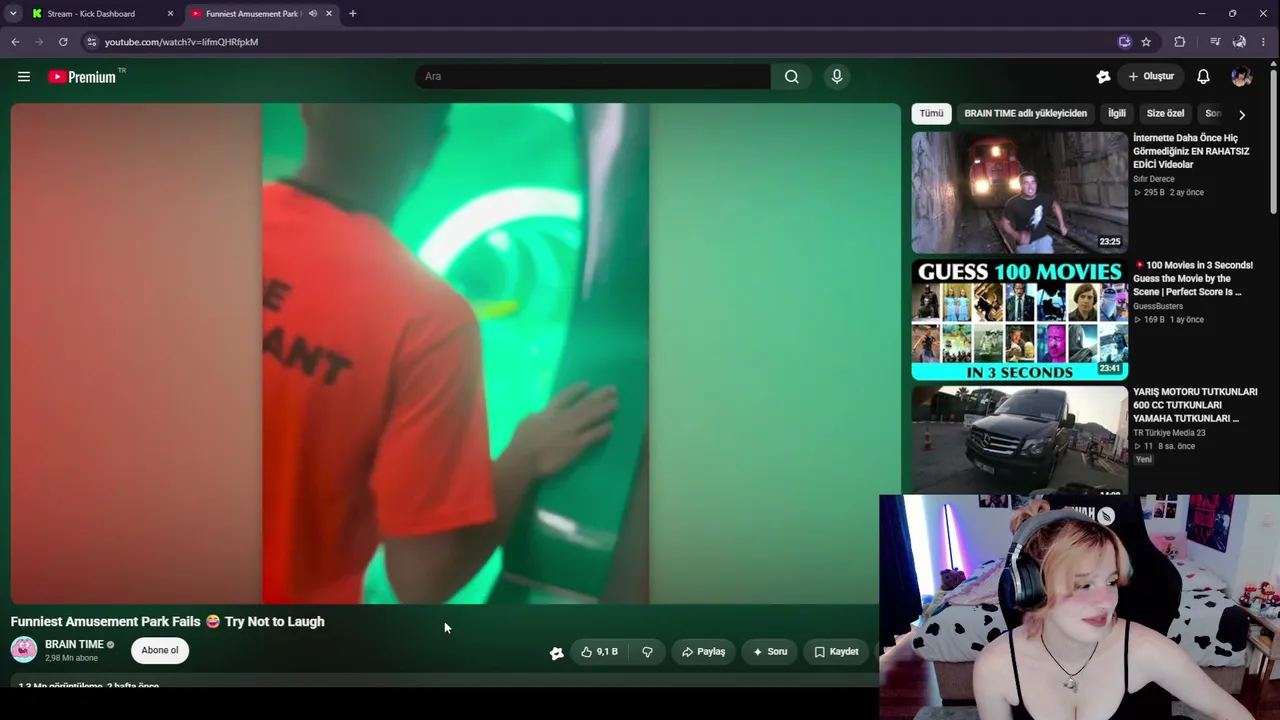Open a new browser tab

pyautogui.click(x=352, y=14)
